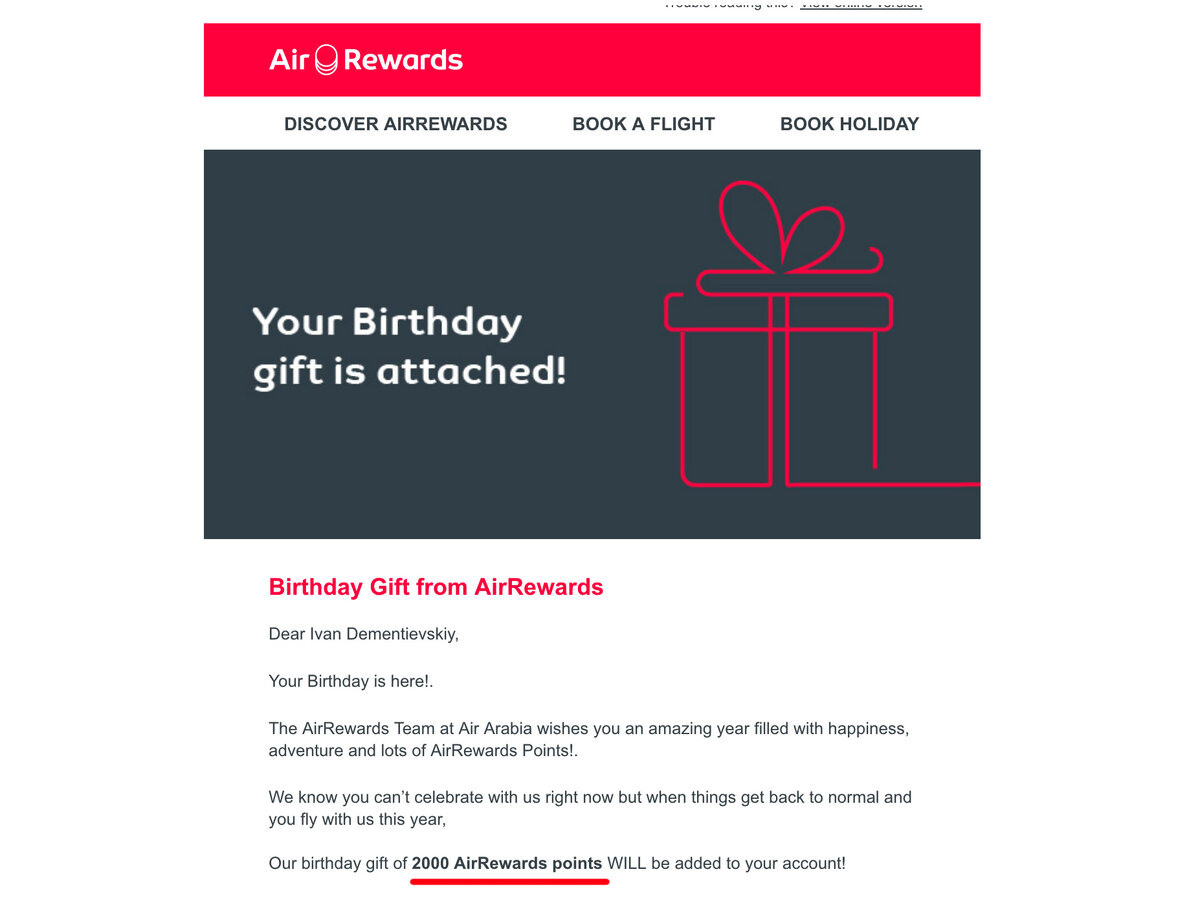Open the 'View online version' link
Image resolution: width=1200 pixels, height=911 pixels.
point(861,4)
